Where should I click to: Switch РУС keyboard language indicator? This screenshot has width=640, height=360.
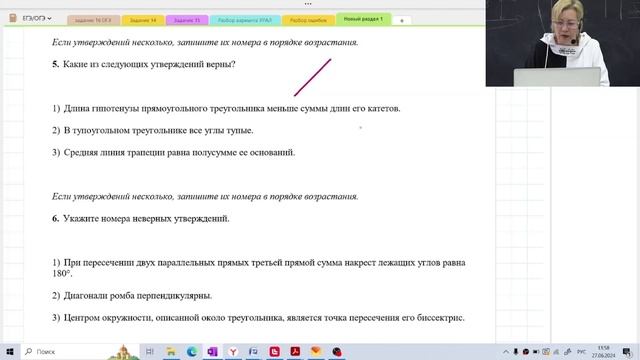[x=581, y=352]
